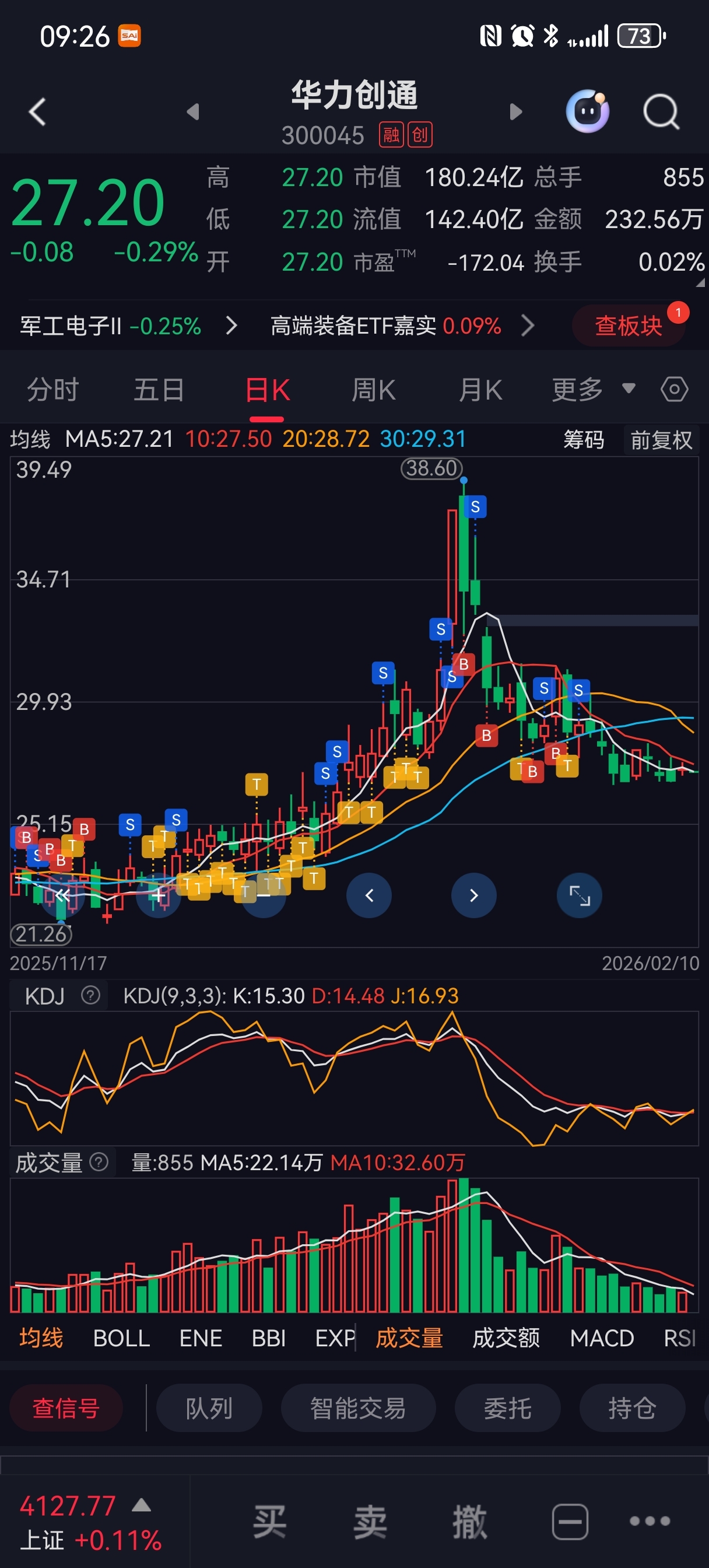
Task: Select the 日K tab
Action: 267,390
